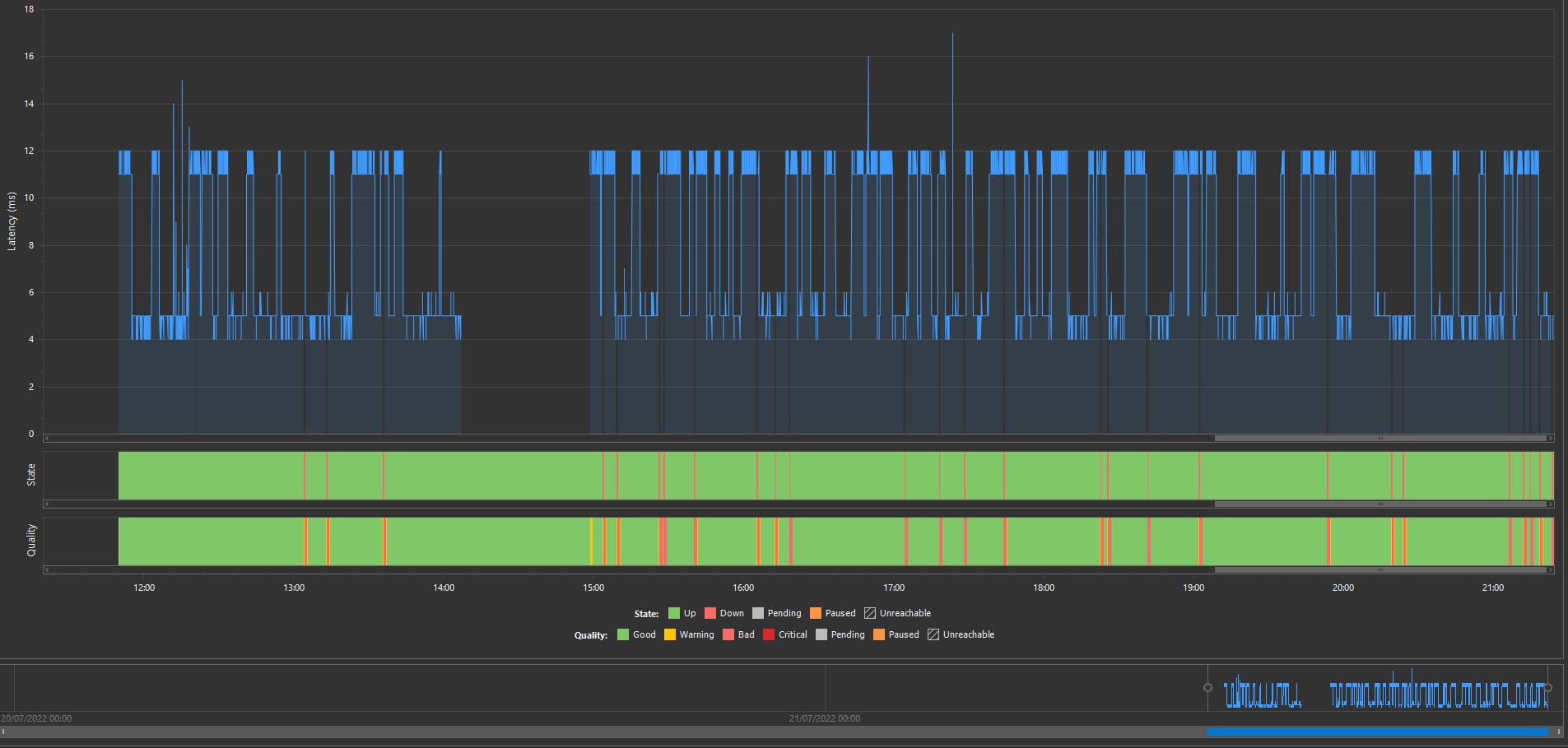Click left scroll arrow under State bar

click(47, 504)
